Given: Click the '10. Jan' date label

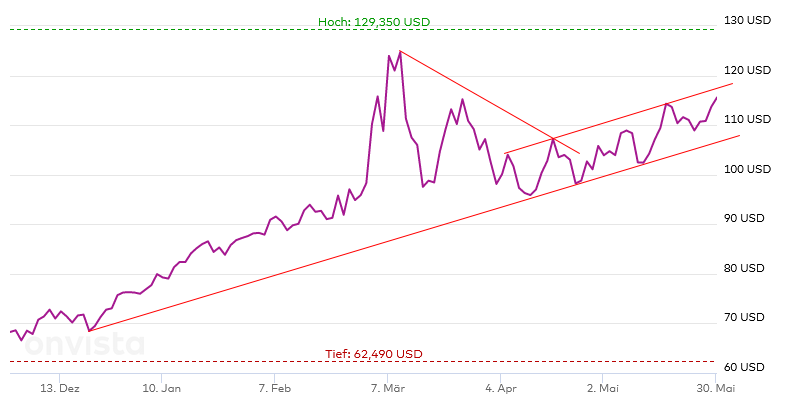Looking at the screenshot, I should [x=161, y=387].
